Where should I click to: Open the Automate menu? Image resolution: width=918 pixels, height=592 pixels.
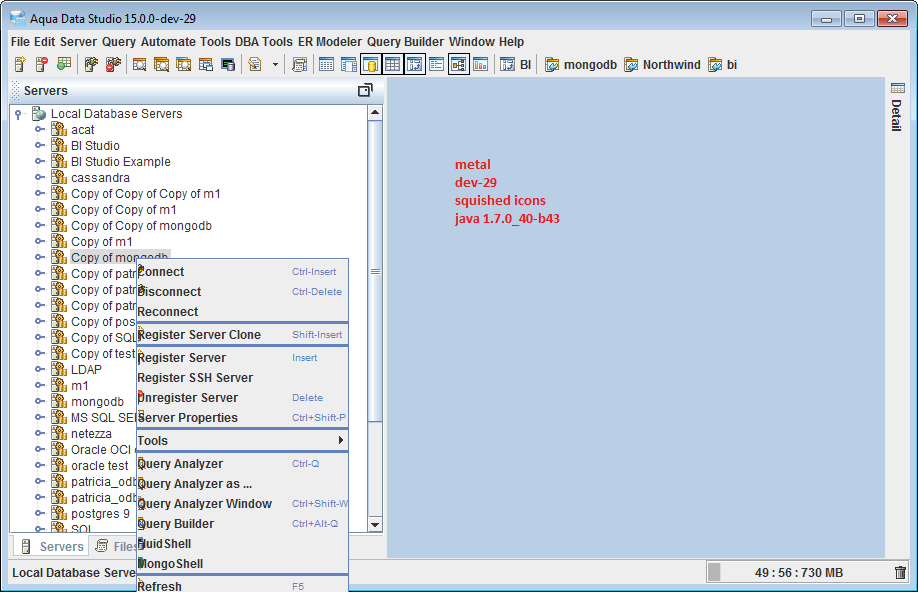[168, 42]
